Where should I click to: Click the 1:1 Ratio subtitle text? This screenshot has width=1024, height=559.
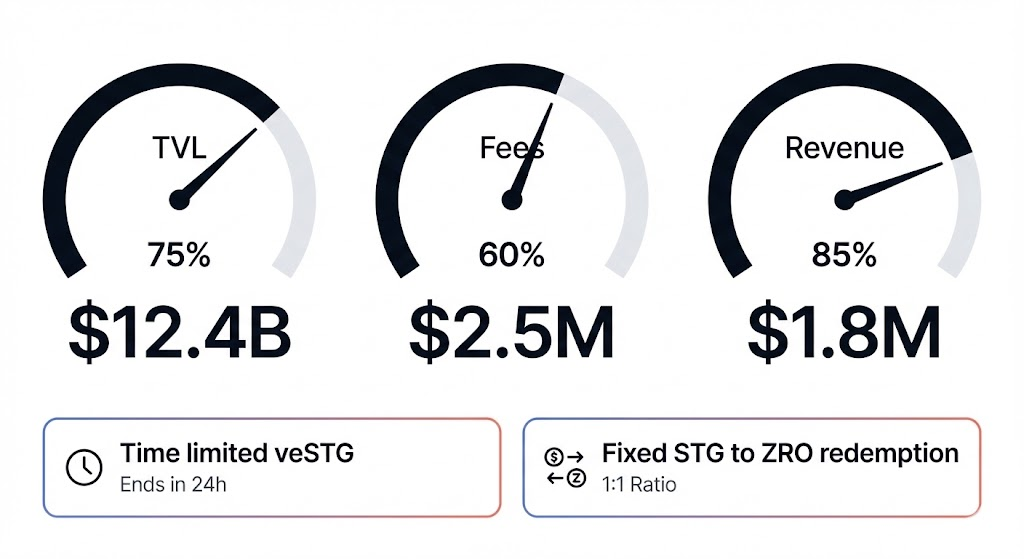click(639, 485)
